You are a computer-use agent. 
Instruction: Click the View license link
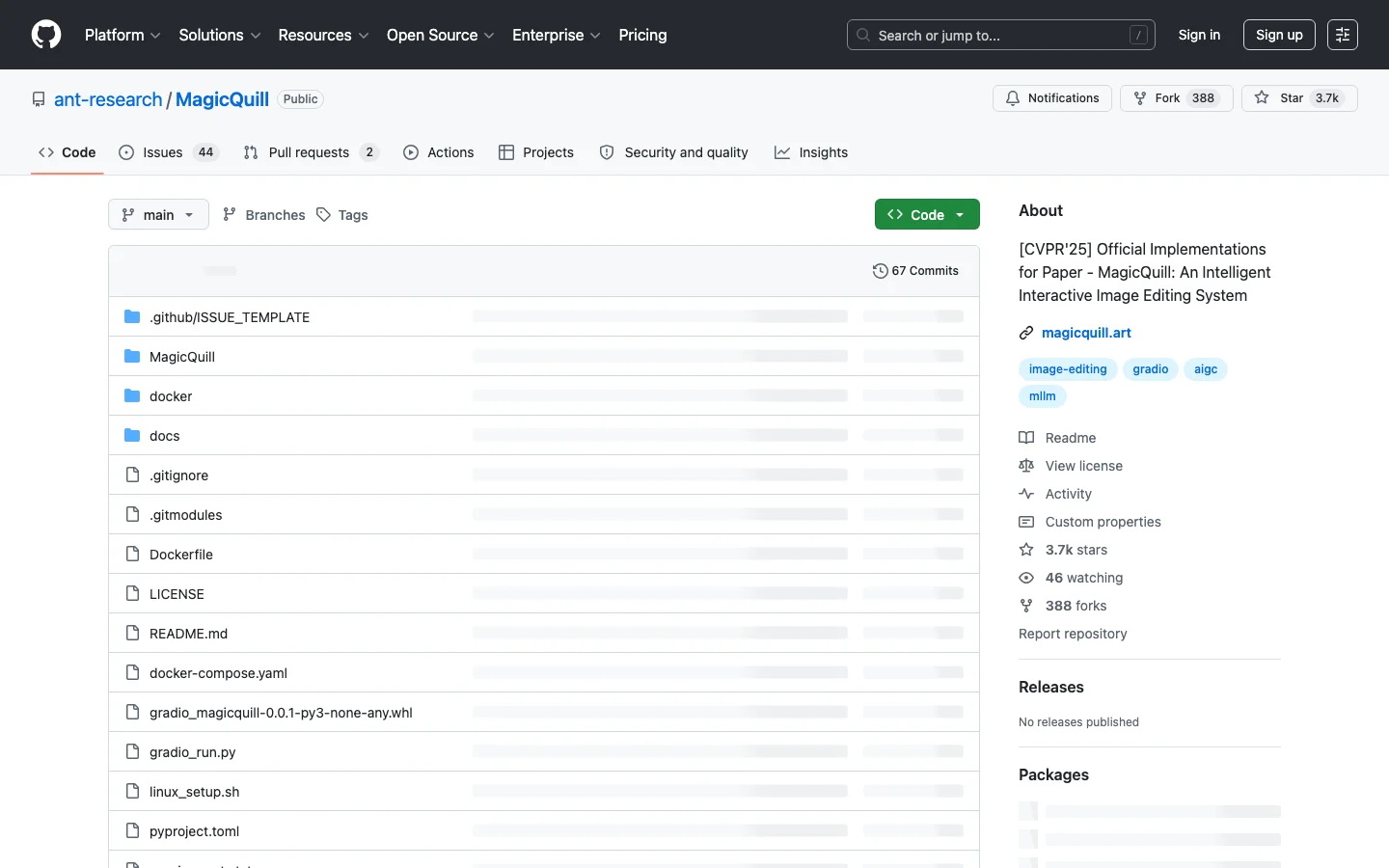(x=1071, y=466)
